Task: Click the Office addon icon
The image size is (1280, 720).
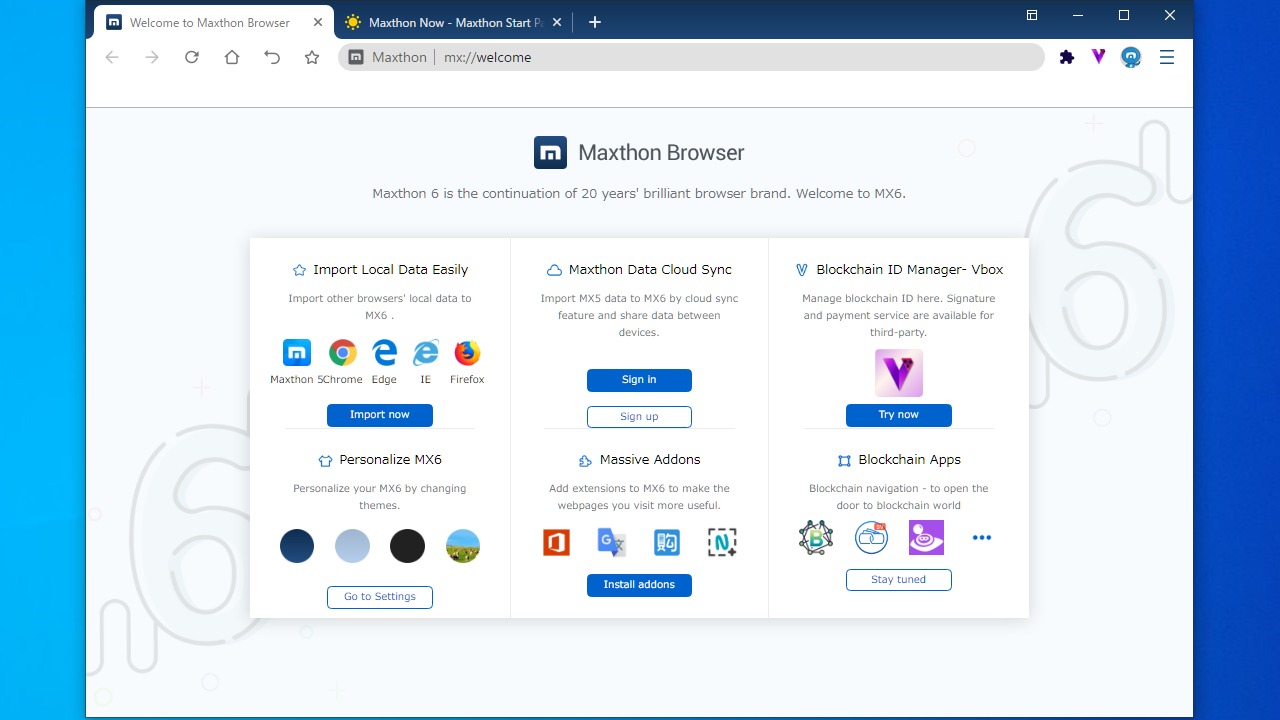Action: [557, 542]
